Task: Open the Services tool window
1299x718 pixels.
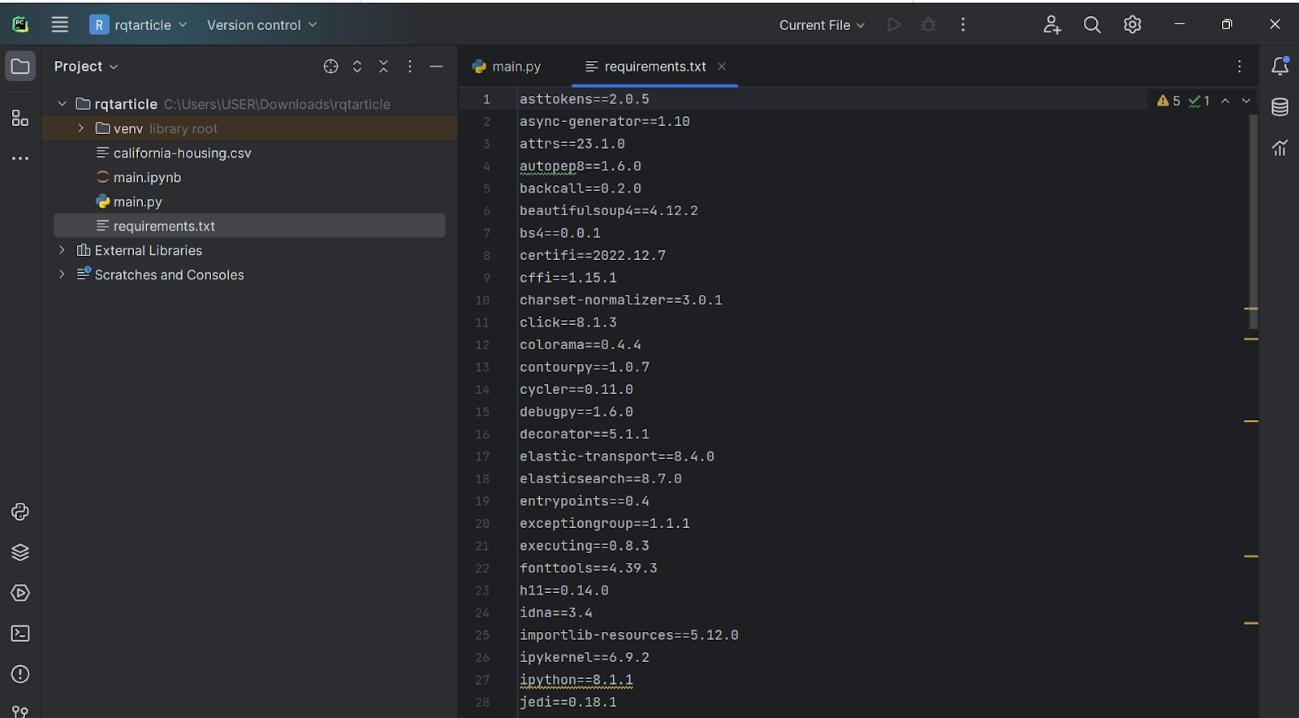Action: point(20,593)
